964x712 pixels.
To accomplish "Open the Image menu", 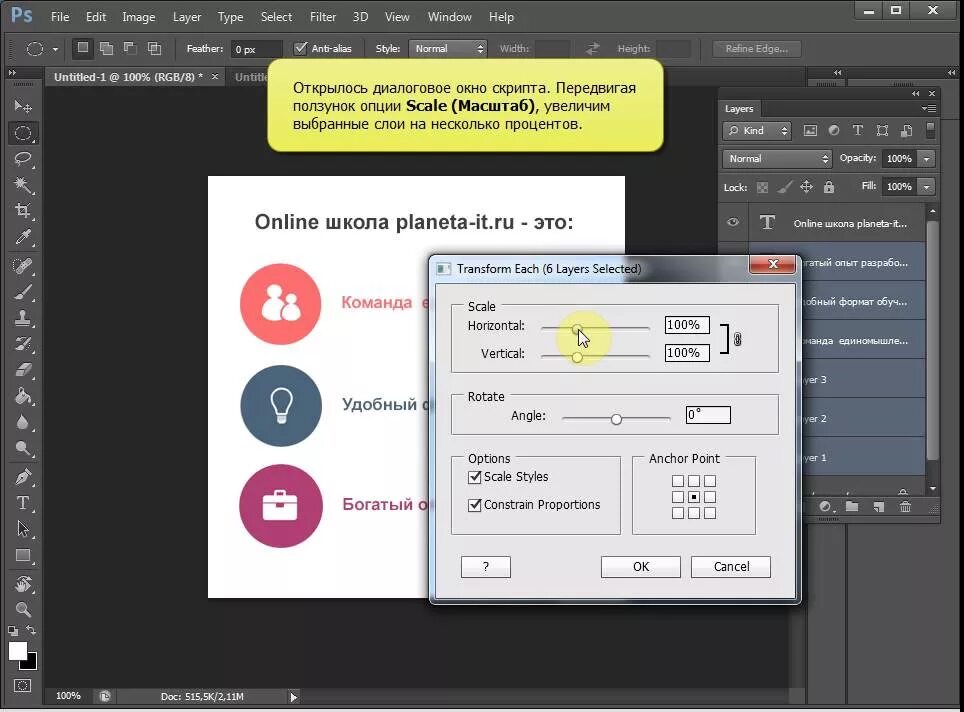I will (x=138, y=17).
